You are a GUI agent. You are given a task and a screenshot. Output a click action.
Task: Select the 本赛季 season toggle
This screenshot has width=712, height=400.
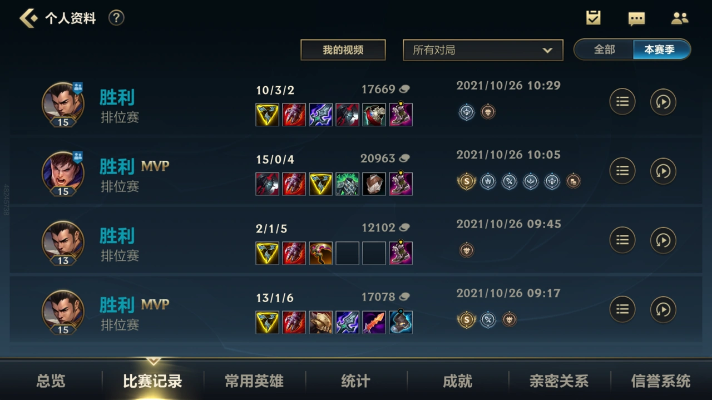coord(660,49)
